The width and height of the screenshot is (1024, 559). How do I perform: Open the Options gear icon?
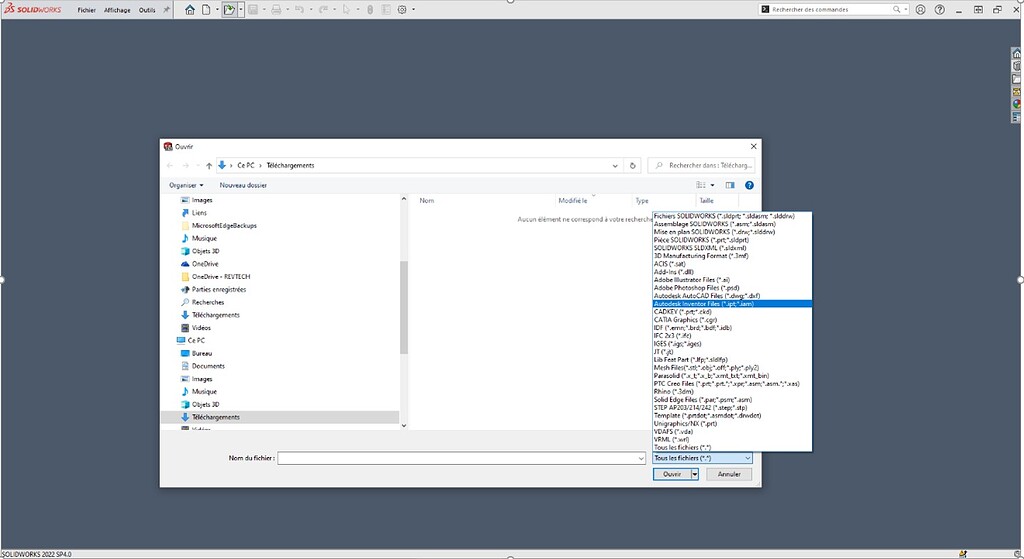click(x=403, y=9)
